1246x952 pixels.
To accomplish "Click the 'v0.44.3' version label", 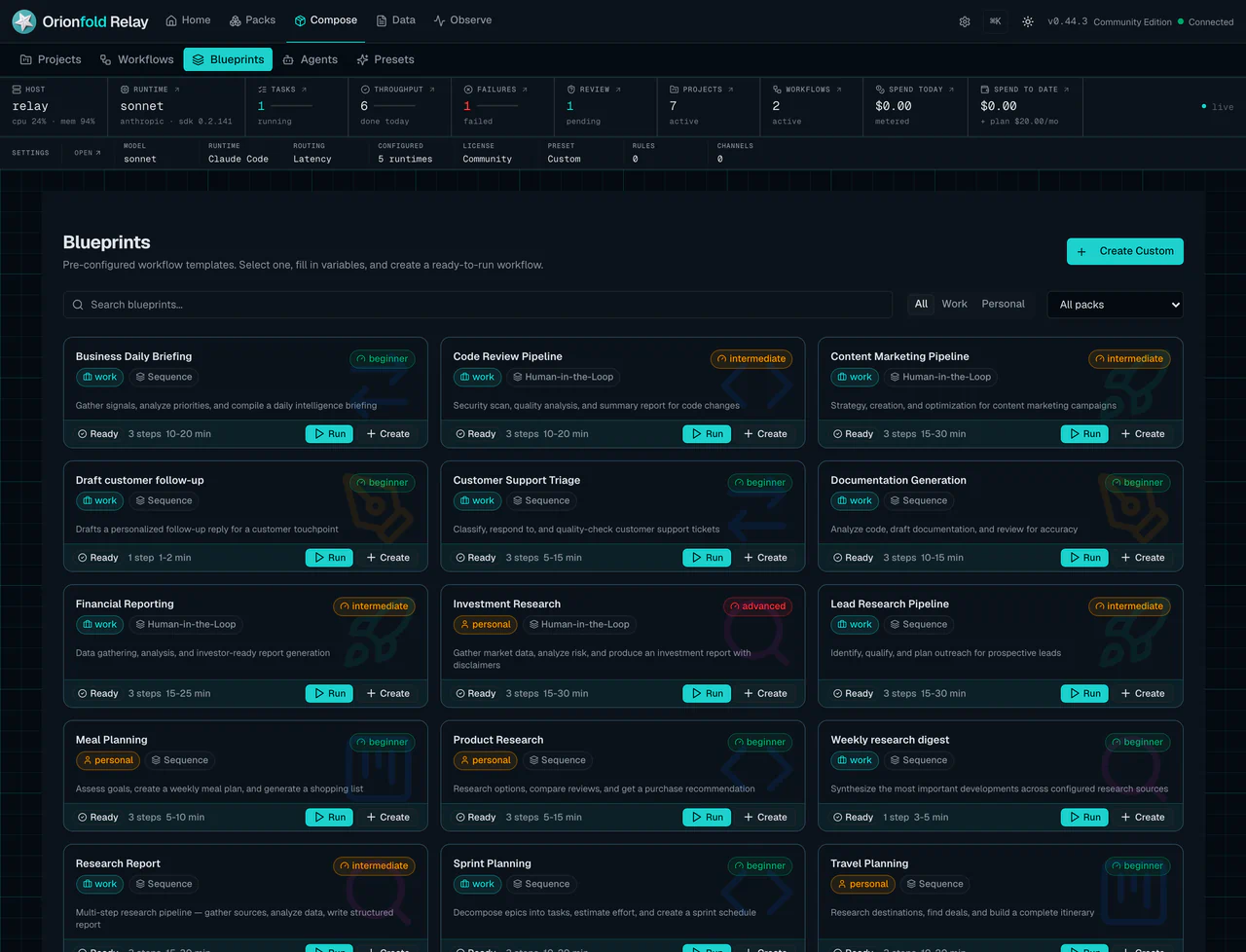I will pyautogui.click(x=1068, y=21).
